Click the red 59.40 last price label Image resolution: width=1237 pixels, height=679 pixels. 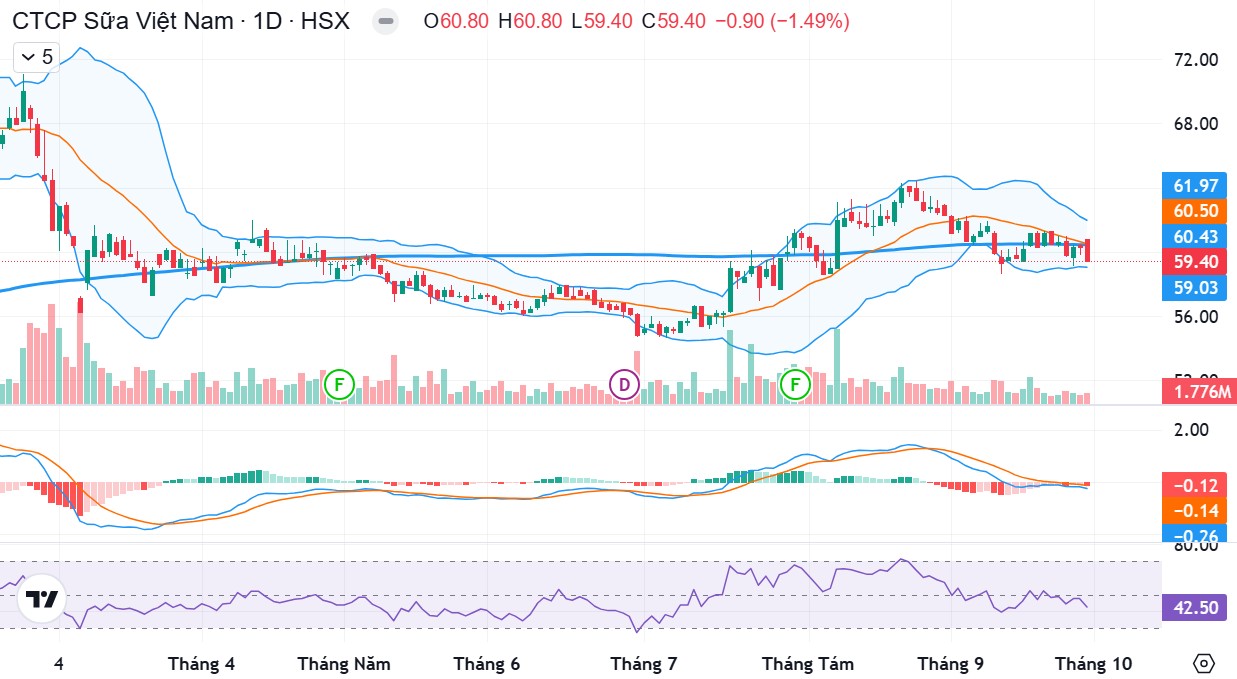tap(1195, 262)
